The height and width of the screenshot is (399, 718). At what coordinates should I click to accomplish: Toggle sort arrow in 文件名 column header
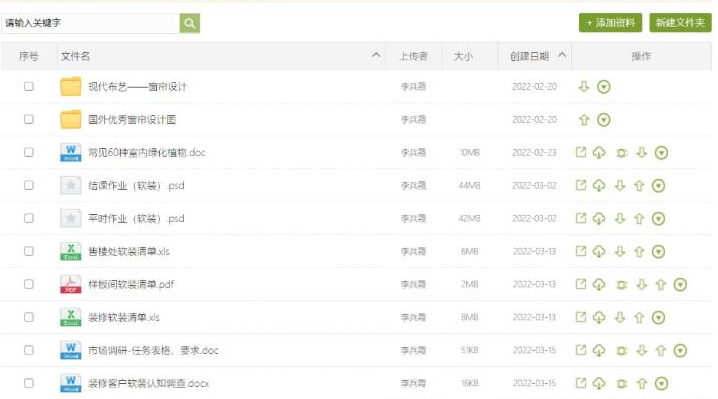pyautogui.click(x=376, y=55)
